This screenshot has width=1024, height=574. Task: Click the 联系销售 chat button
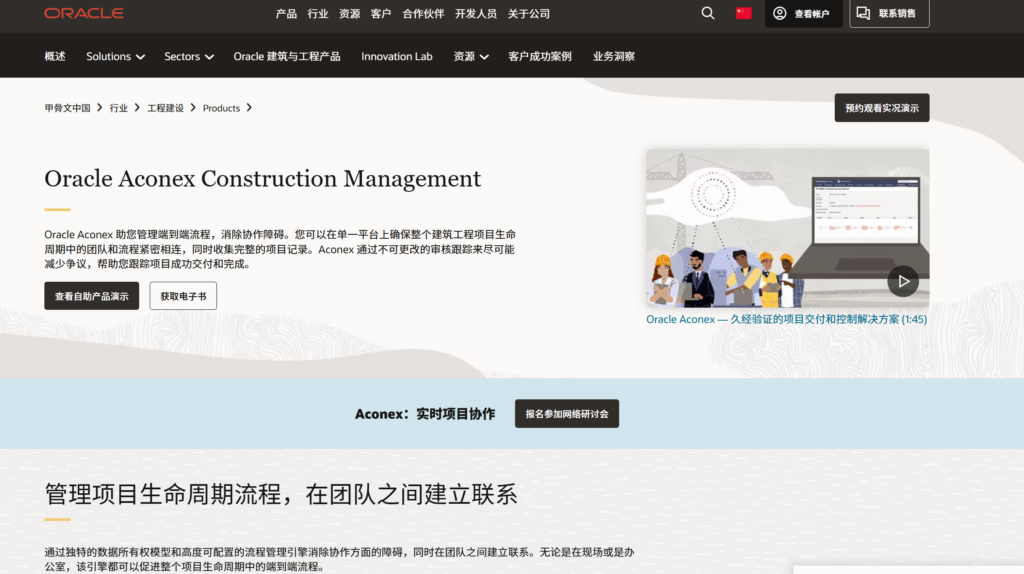coord(889,13)
